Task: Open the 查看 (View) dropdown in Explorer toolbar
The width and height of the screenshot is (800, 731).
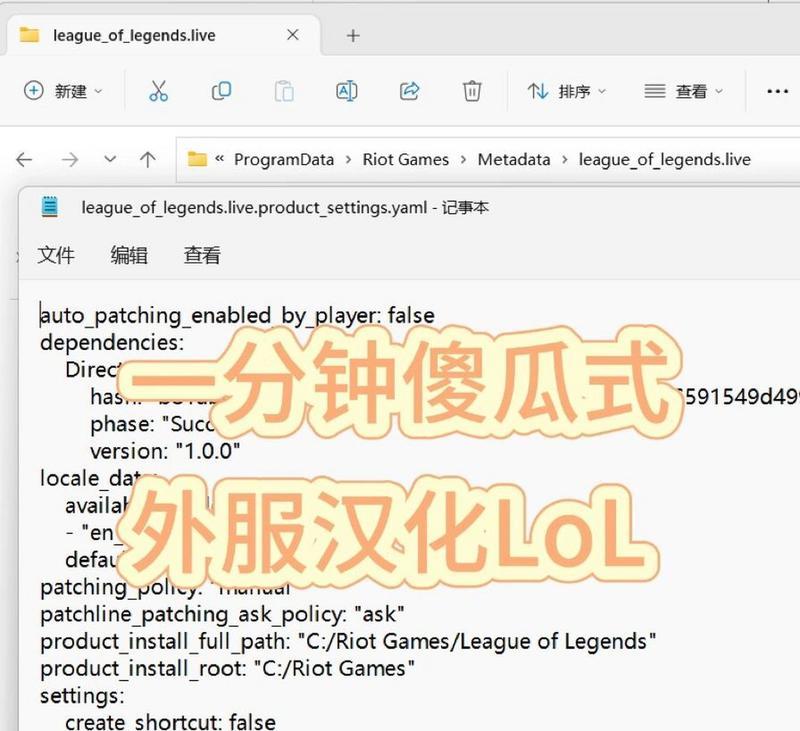Action: tap(684, 91)
